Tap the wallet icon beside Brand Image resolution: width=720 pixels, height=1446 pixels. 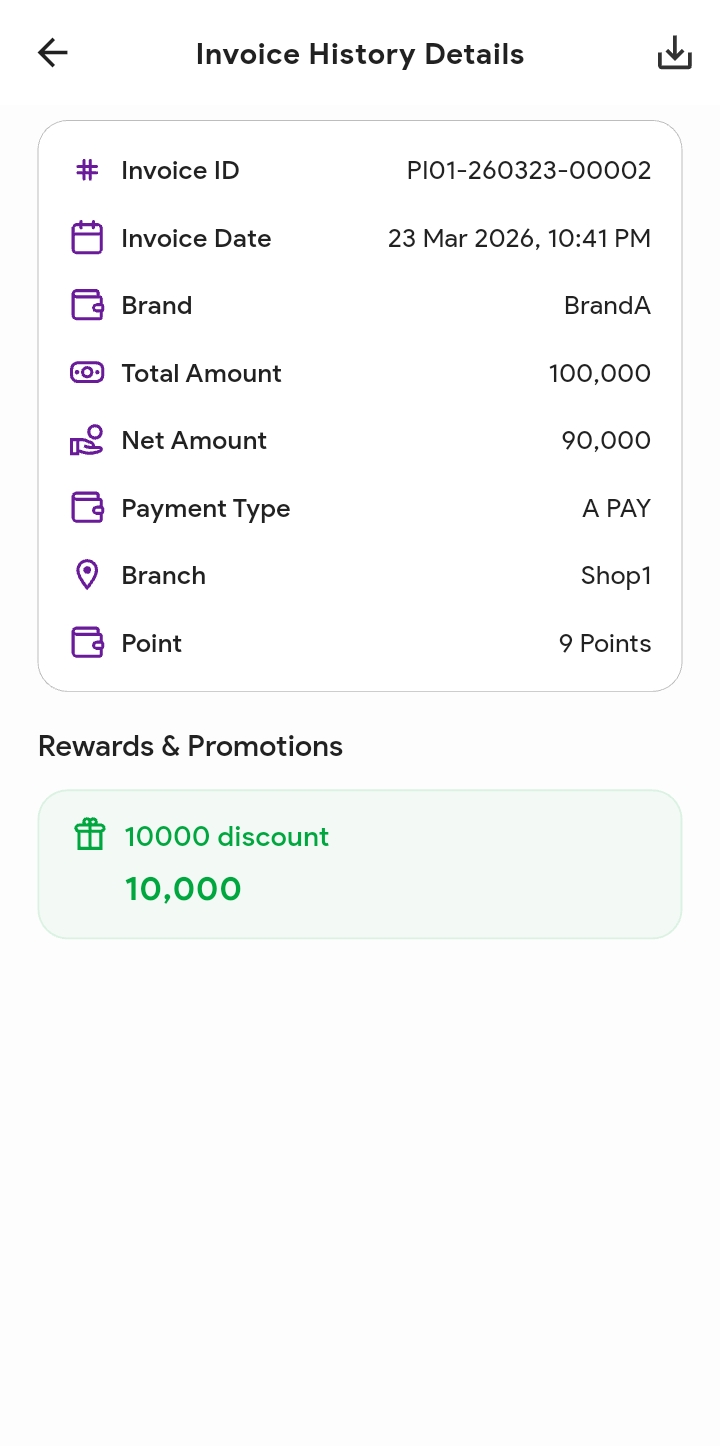(x=88, y=305)
